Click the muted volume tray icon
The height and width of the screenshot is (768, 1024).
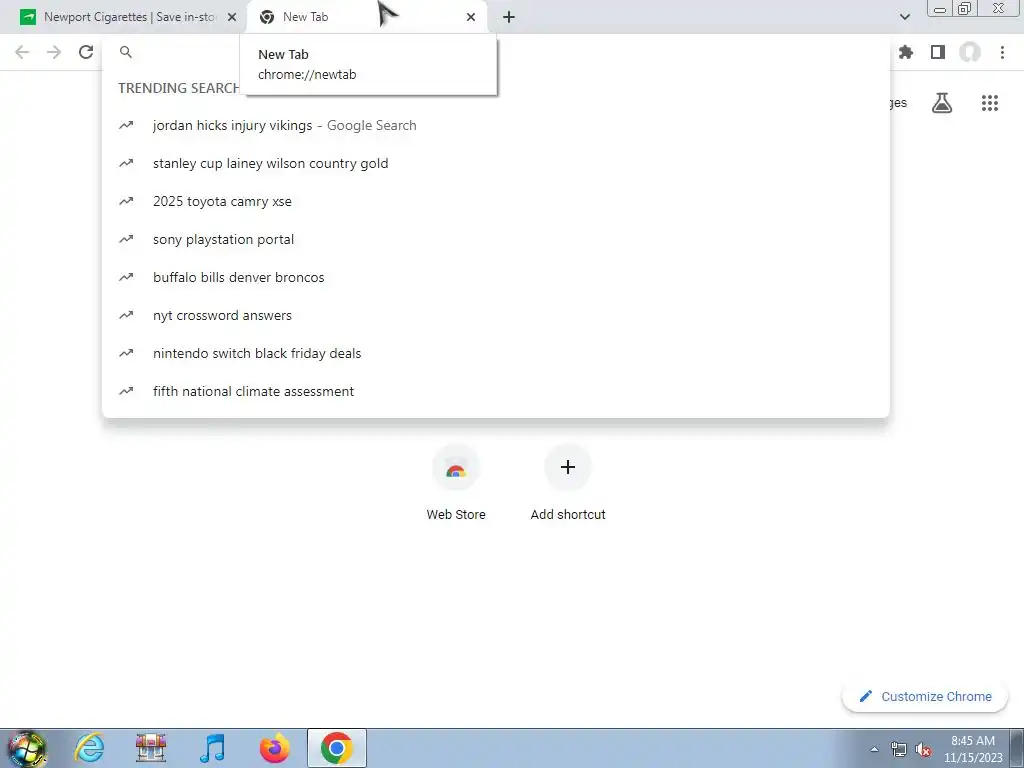(x=923, y=750)
